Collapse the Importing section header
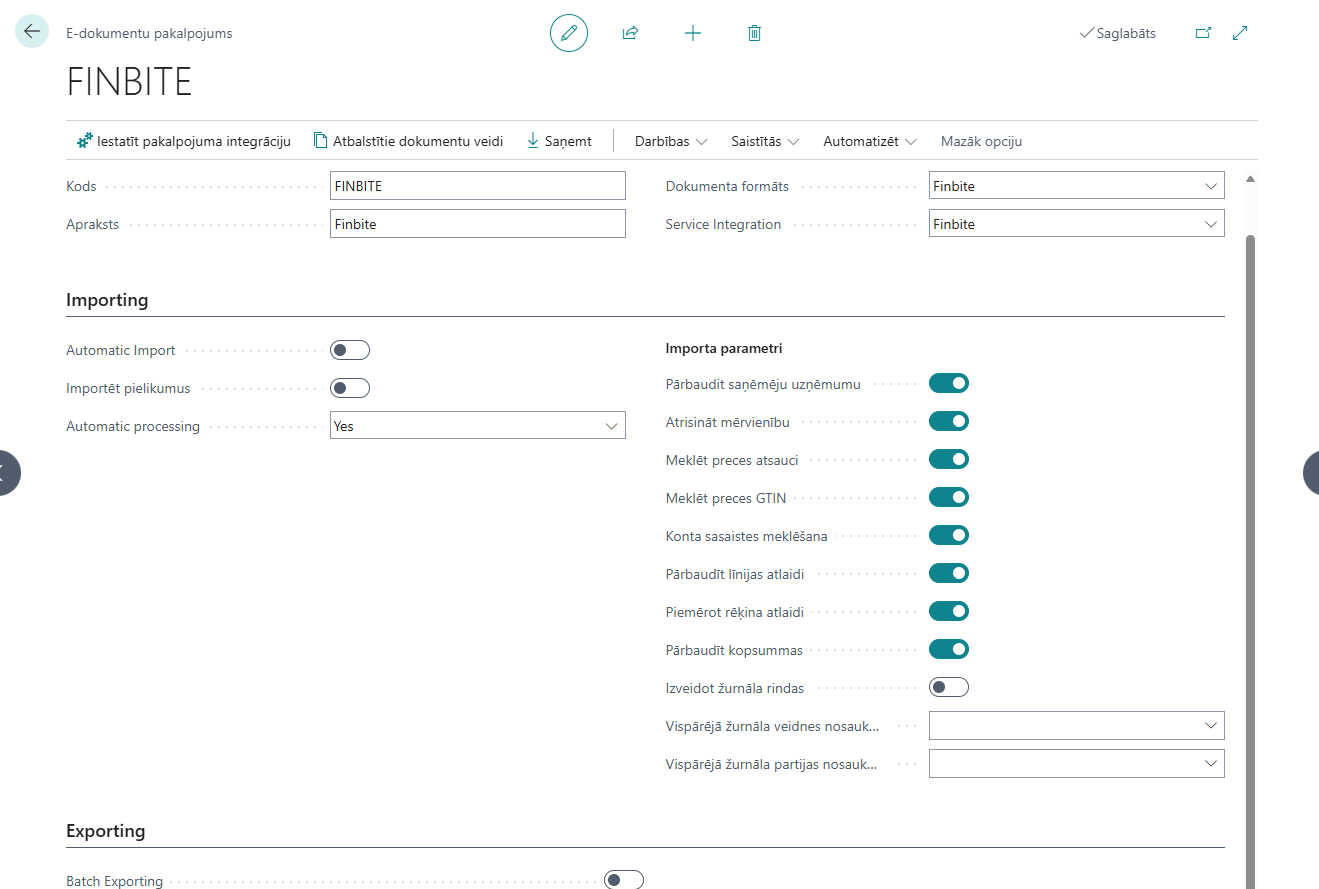 (107, 300)
